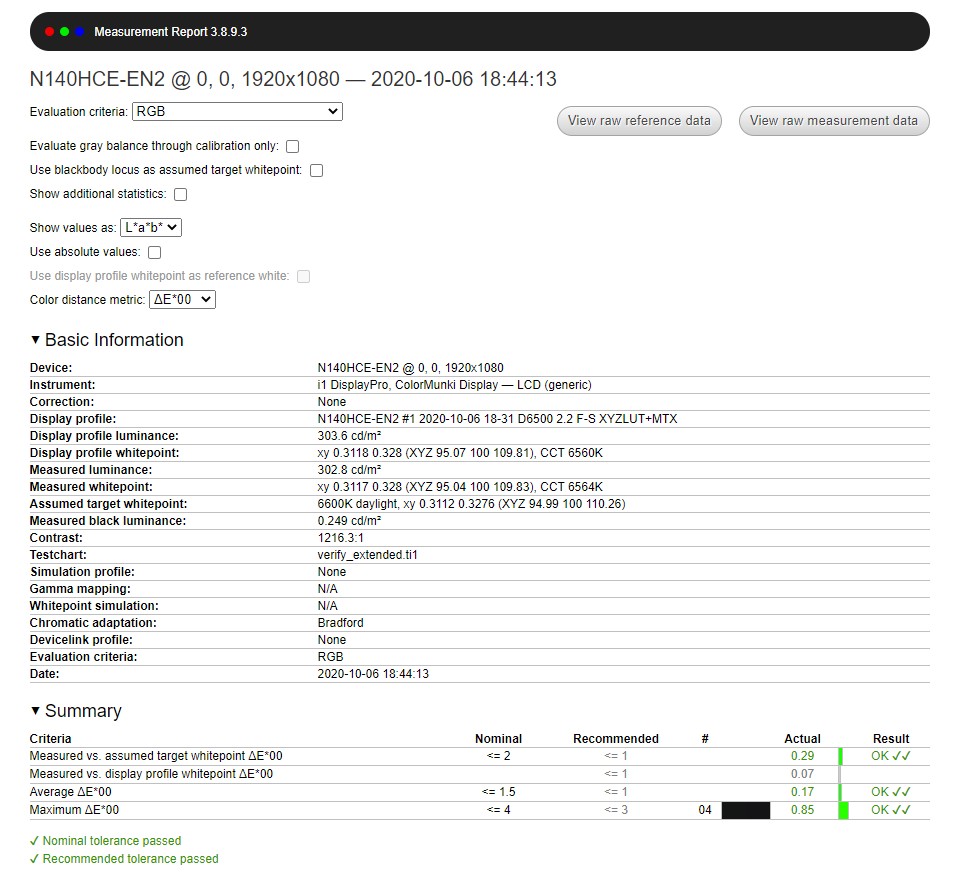Screen dimensions: 959x883
Task: Check Show additional statistics box
Action: coord(180,195)
